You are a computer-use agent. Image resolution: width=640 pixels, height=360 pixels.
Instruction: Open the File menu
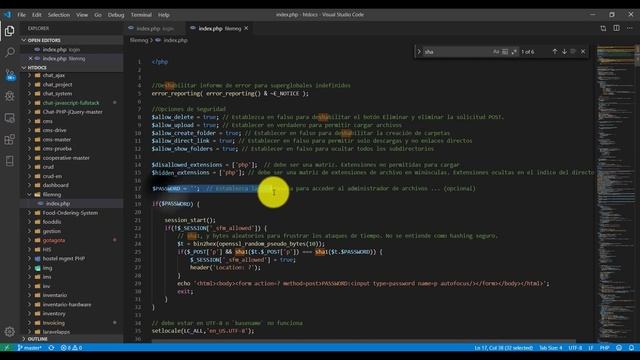click(21, 15)
